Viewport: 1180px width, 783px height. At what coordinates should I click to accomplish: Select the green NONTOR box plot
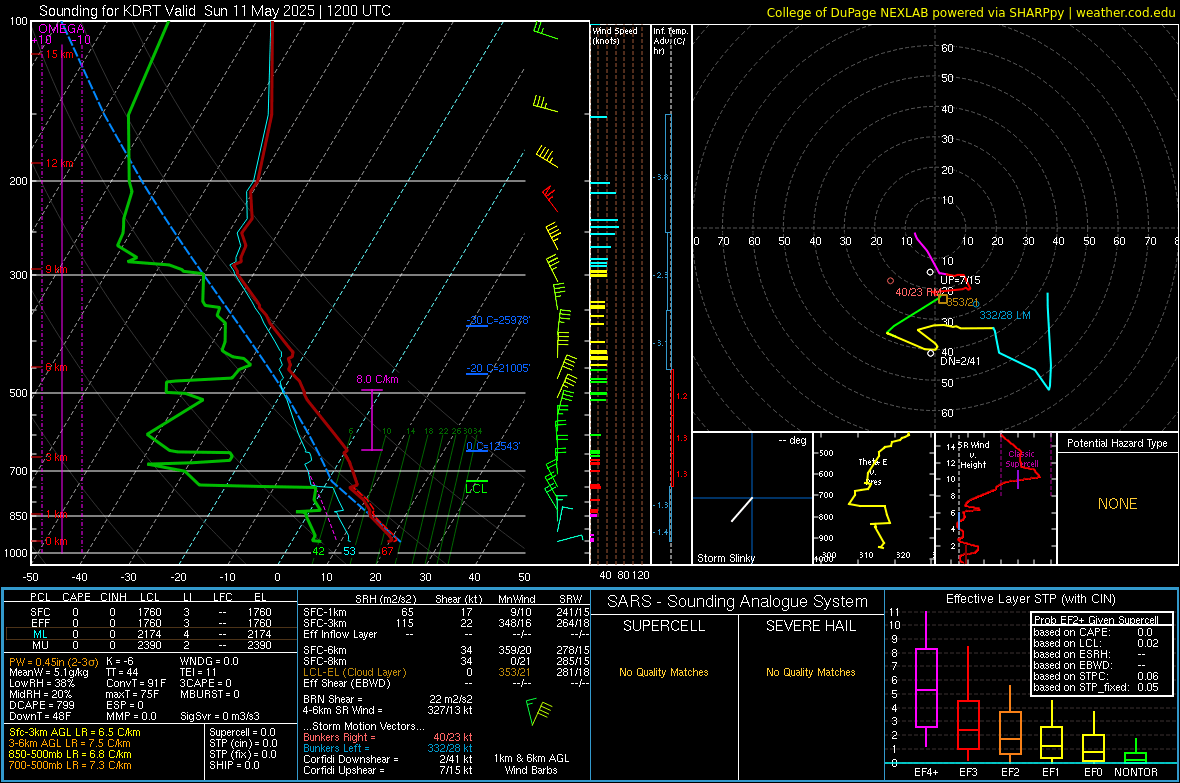click(1136, 753)
